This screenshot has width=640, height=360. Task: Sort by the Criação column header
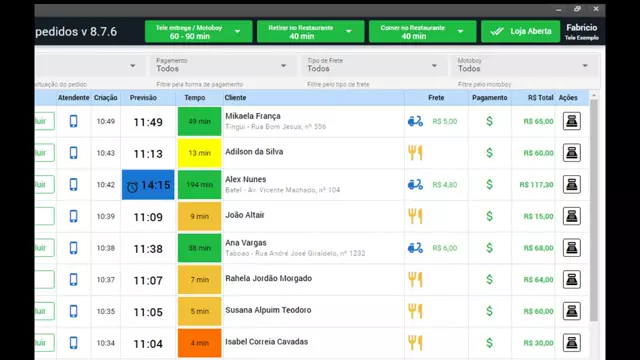coord(105,98)
